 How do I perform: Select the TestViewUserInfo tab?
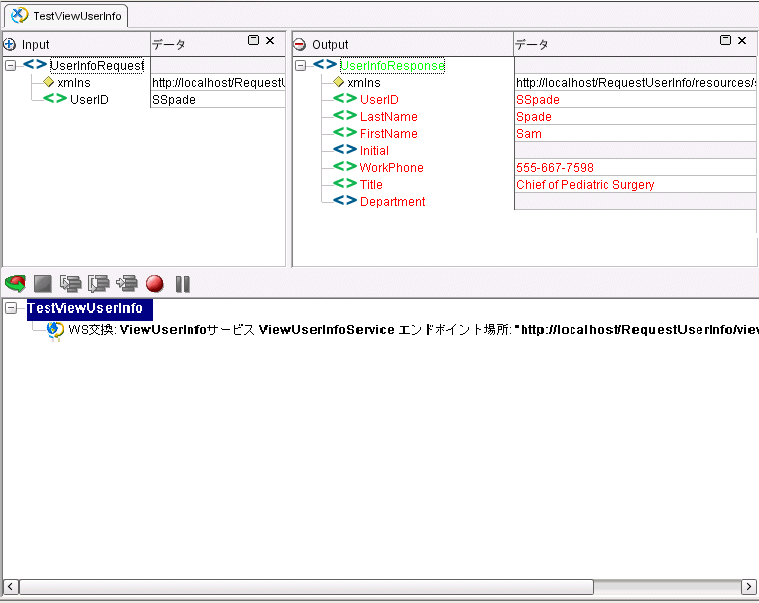pos(66,16)
